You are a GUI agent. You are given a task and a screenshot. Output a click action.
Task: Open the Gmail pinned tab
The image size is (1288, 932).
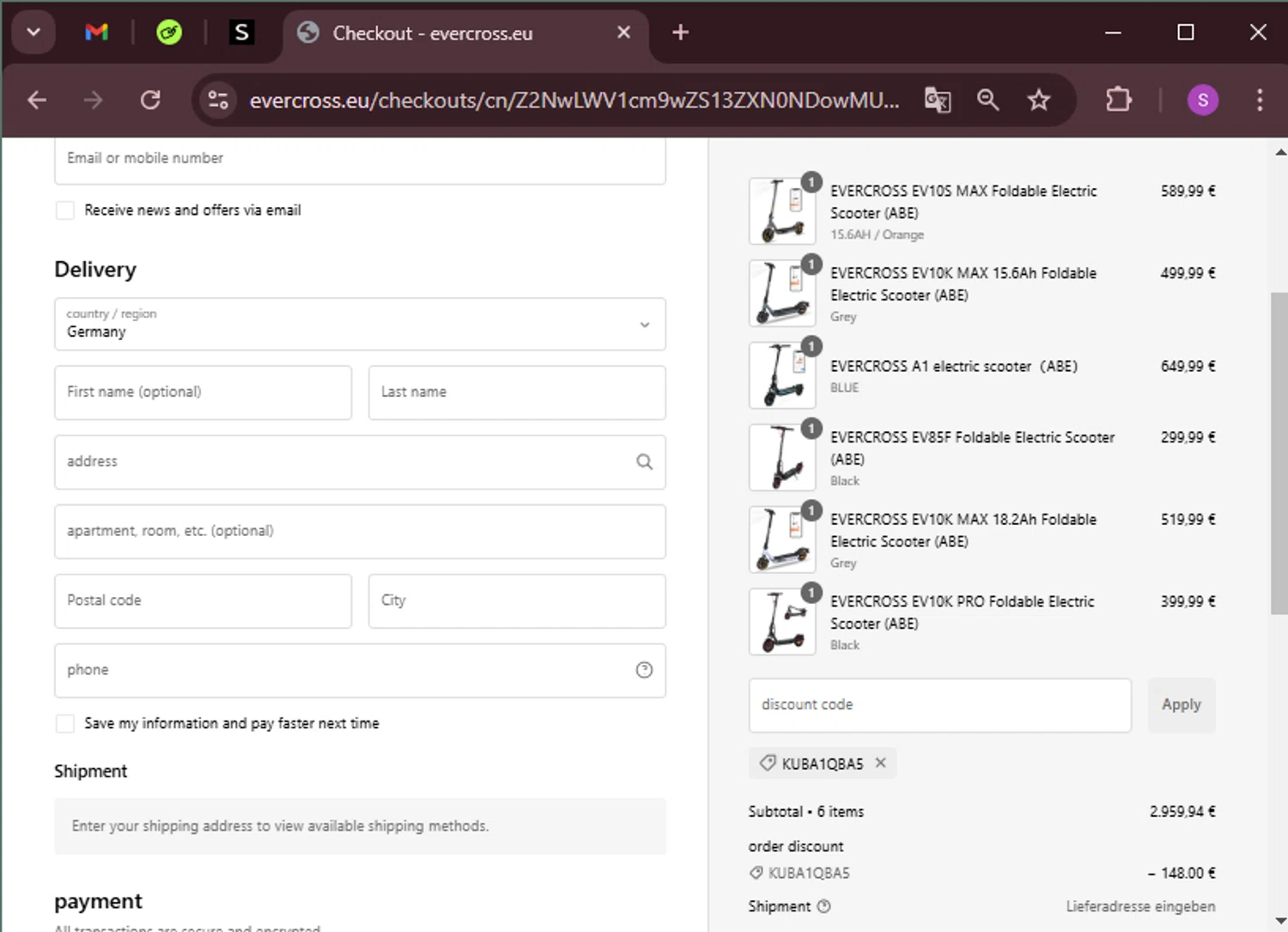97,33
